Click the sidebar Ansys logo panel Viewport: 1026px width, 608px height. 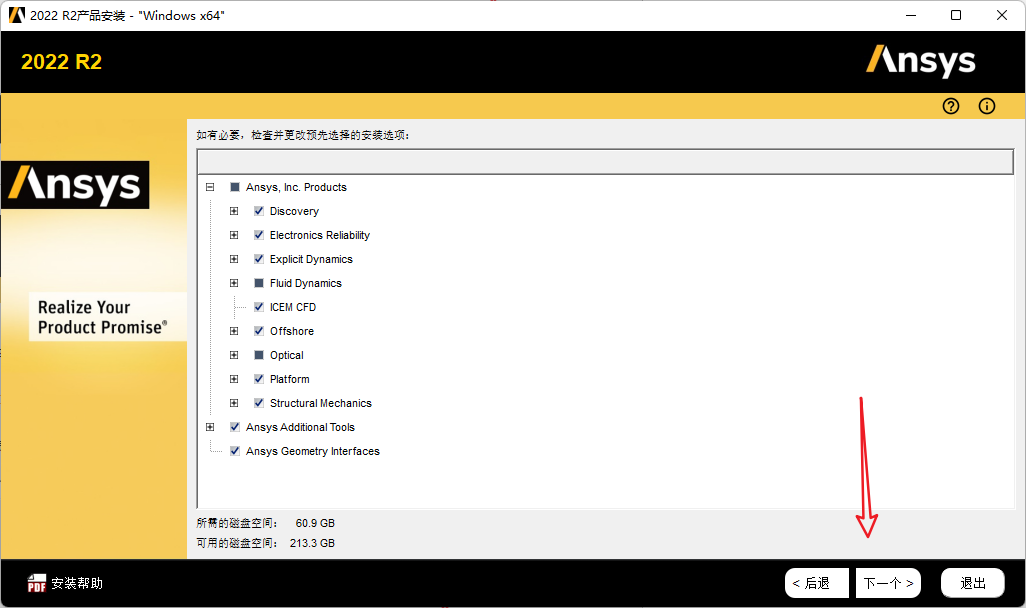tap(74, 184)
